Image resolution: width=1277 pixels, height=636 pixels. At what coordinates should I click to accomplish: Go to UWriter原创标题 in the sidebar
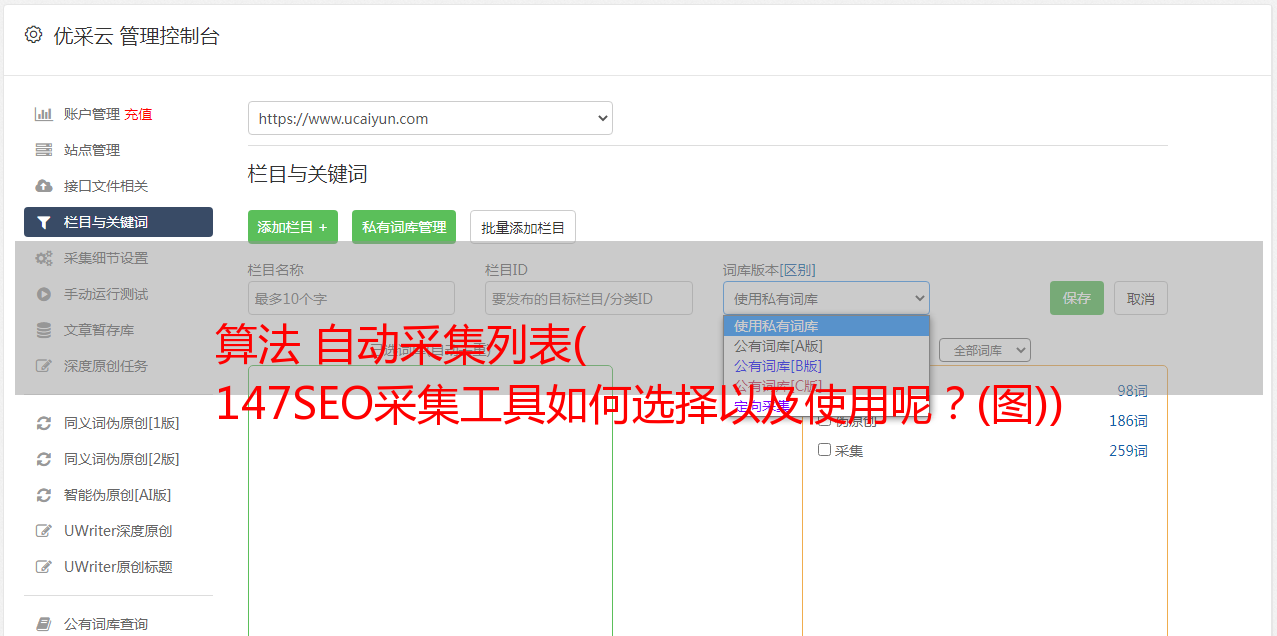118,567
